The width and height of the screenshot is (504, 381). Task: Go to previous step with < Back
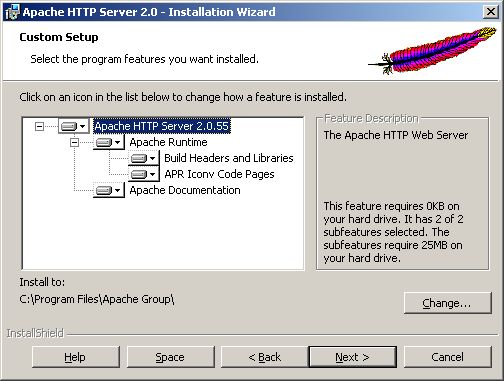tap(265, 357)
